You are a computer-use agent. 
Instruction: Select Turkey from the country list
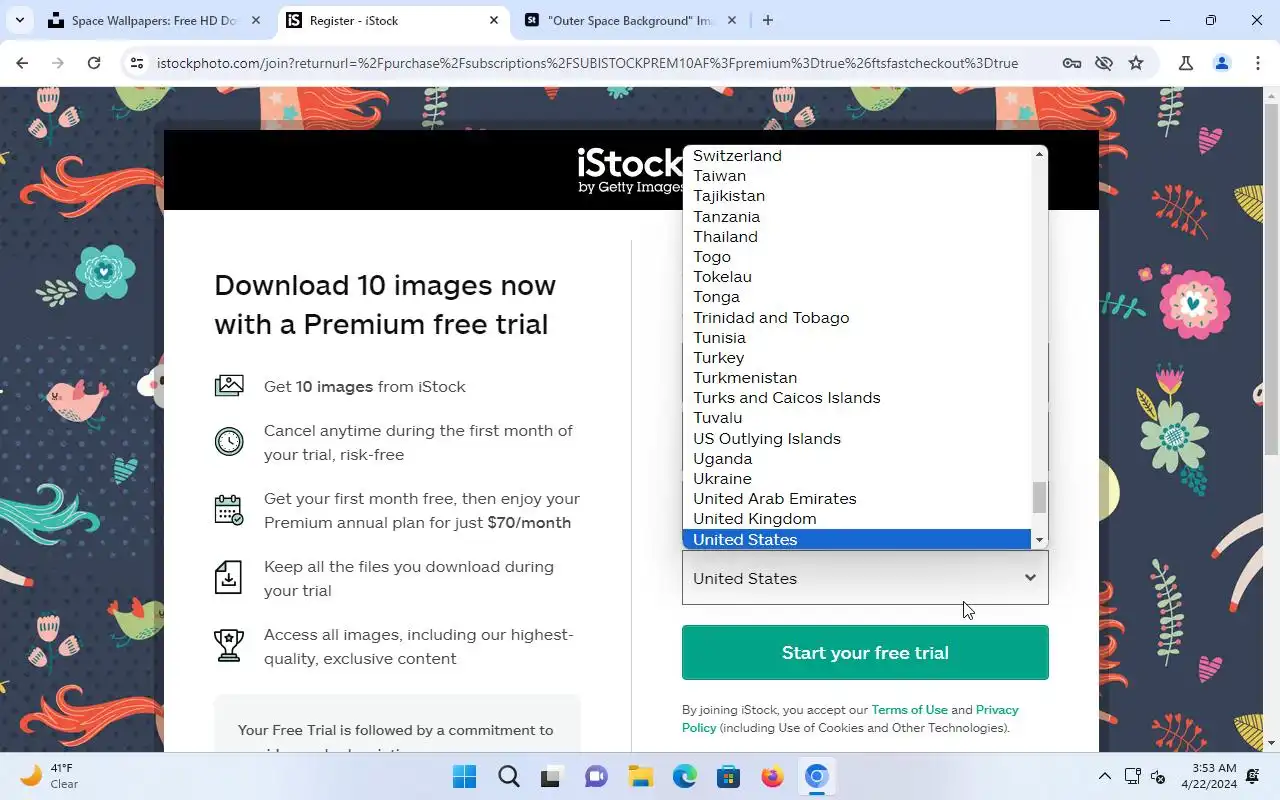(x=857, y=358)
